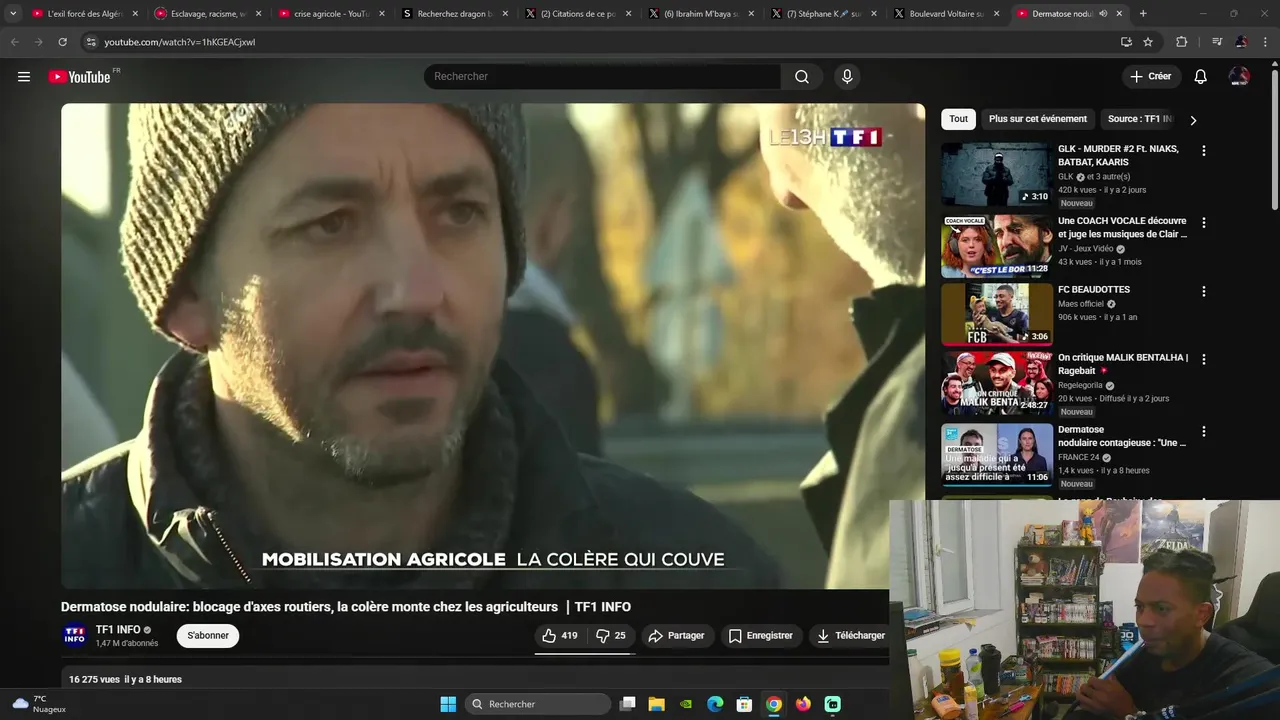
Task: Select the 'Plus sur cet événement' chip
Action: click(x=1038, y=119)
